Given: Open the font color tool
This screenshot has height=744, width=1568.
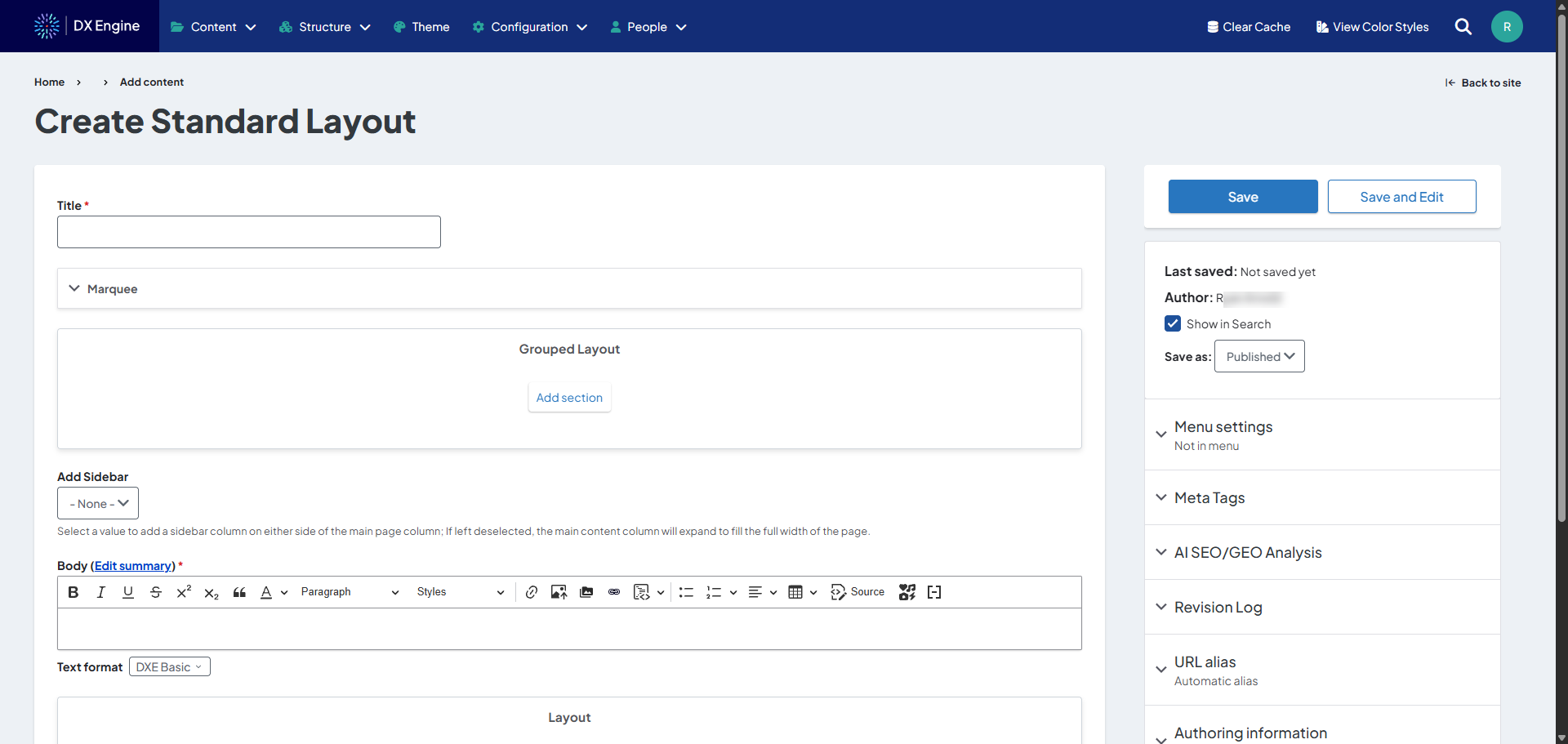Looking at the screenshot, I should point(266,592).
